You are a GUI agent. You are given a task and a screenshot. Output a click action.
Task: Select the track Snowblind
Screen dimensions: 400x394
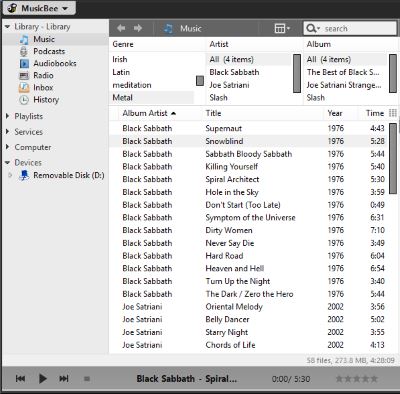(x=224, y=141)
